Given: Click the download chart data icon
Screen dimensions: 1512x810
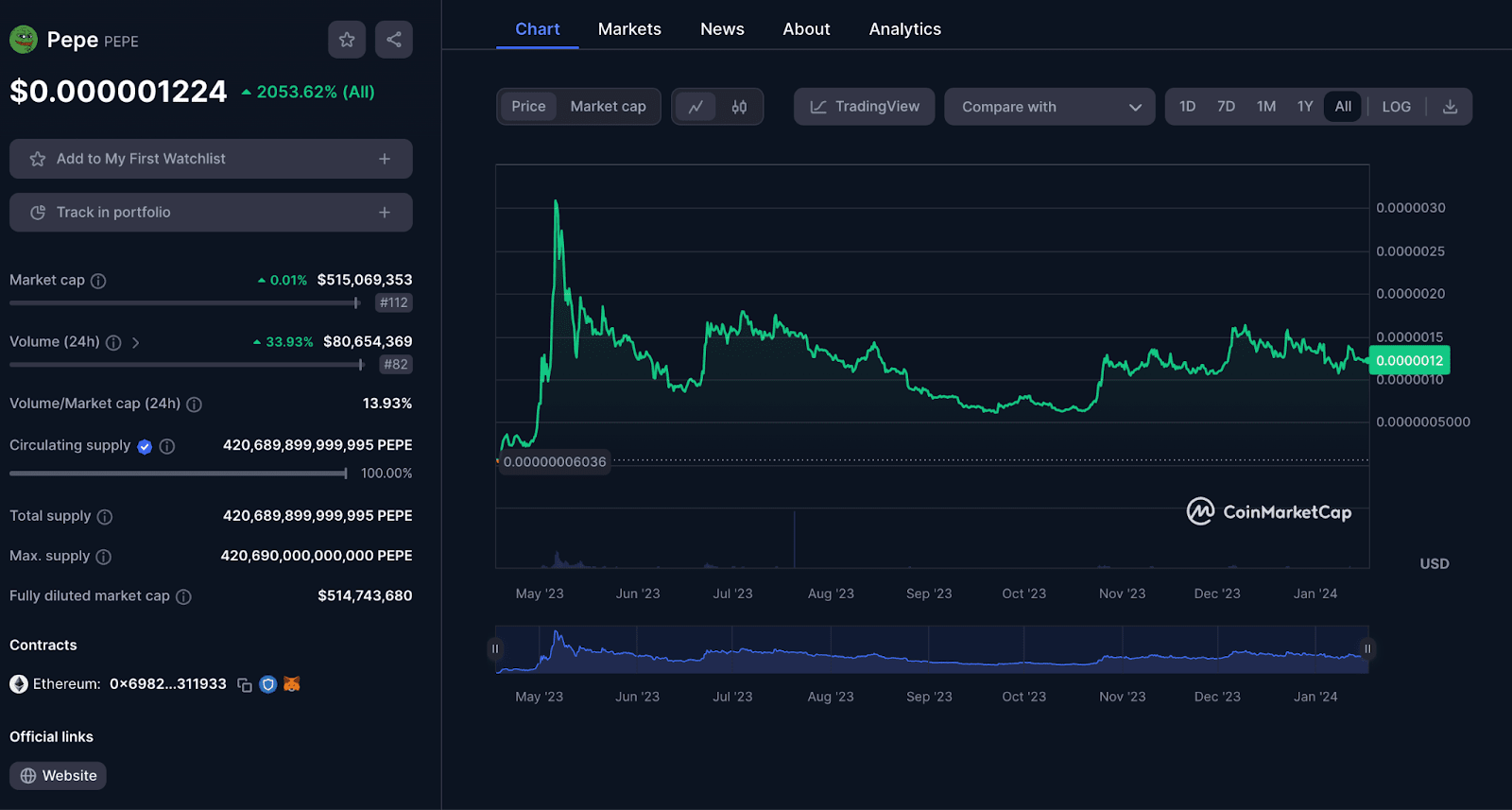Looking at the screenshot, I should coord(1450,107).
